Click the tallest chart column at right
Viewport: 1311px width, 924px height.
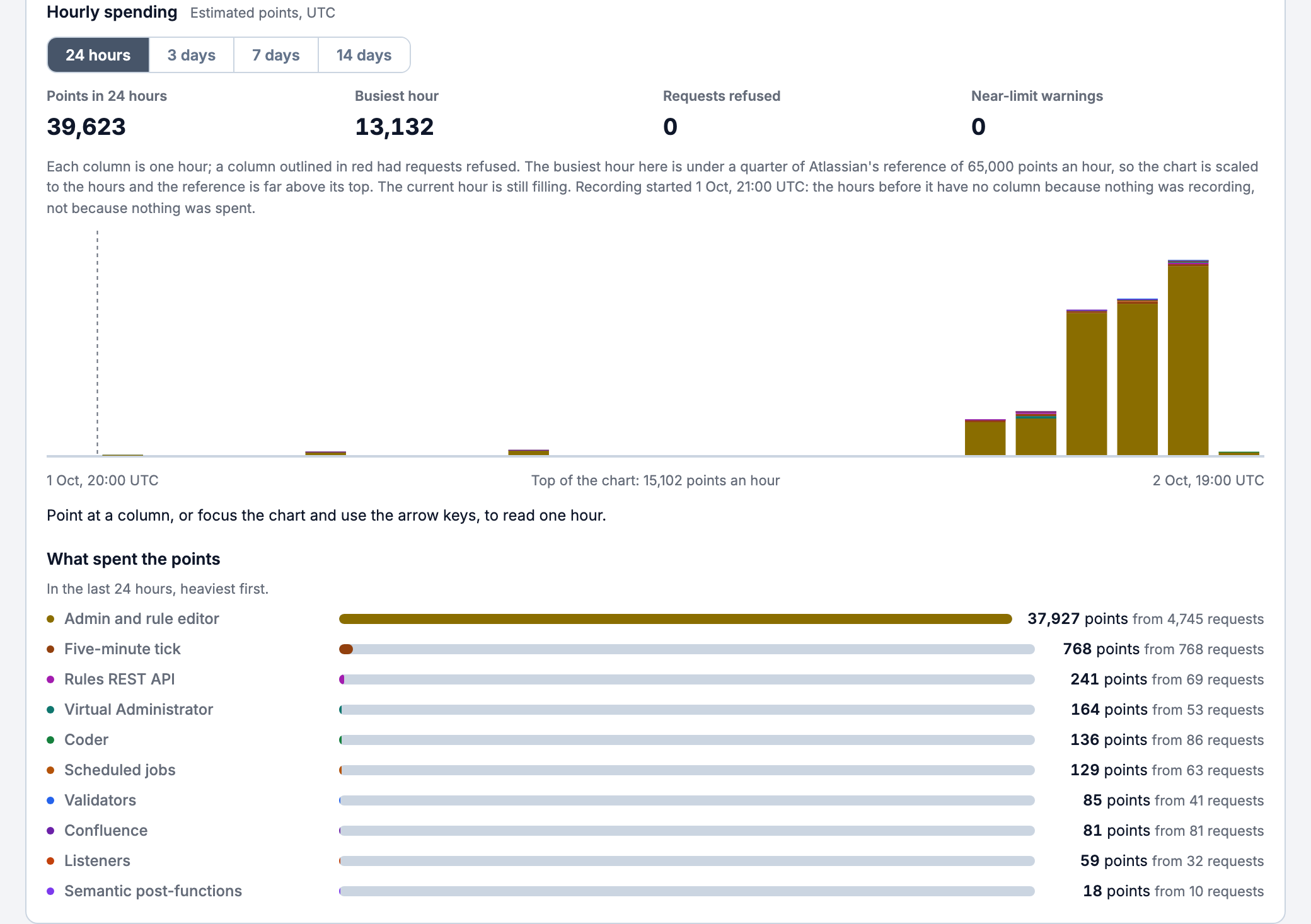(1188, 357)
